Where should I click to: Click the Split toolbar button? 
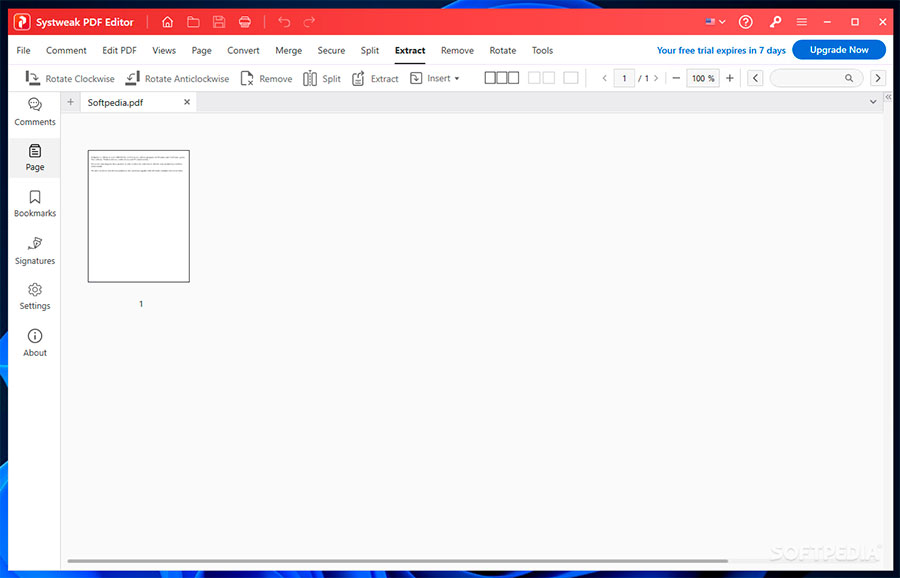pos(322,78)
